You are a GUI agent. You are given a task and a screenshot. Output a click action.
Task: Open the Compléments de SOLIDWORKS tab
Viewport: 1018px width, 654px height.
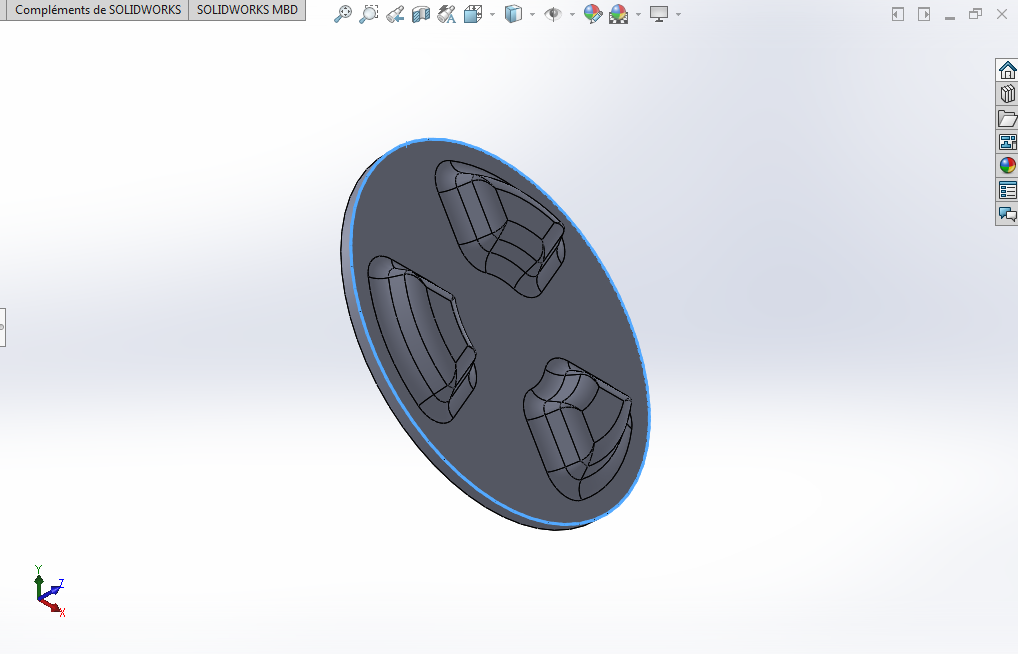(98, 10)
